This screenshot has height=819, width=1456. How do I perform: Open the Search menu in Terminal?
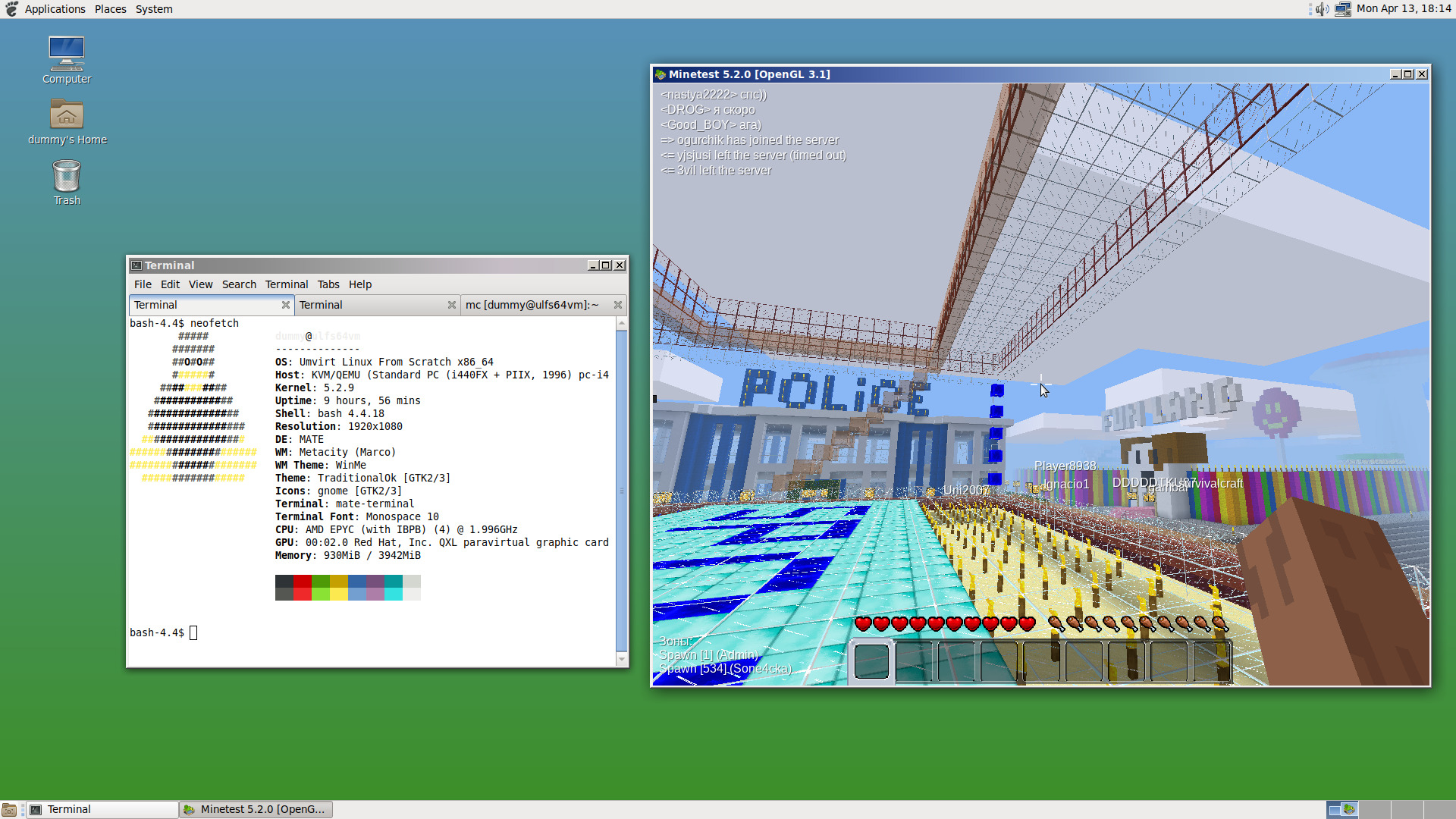[x=239, y=284]
